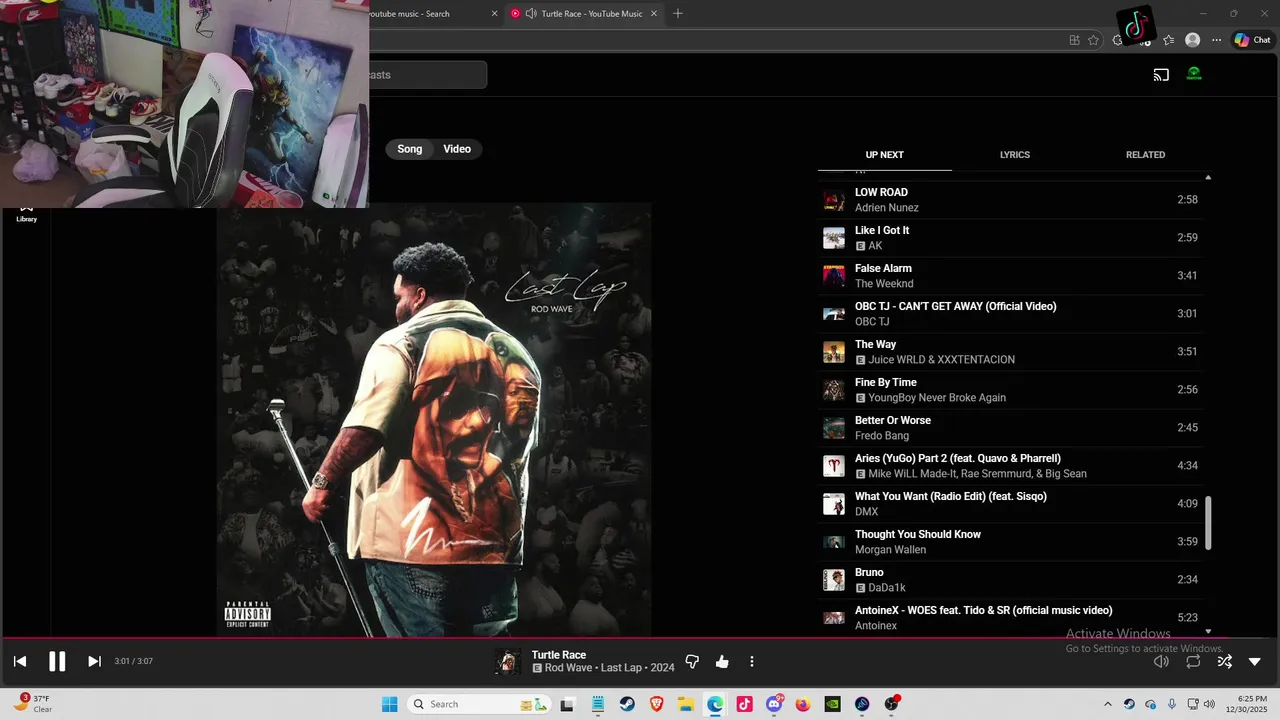
Task: Mute tab via speaker icon on tab
Action: pyautogui.click(x=531, y=14)
